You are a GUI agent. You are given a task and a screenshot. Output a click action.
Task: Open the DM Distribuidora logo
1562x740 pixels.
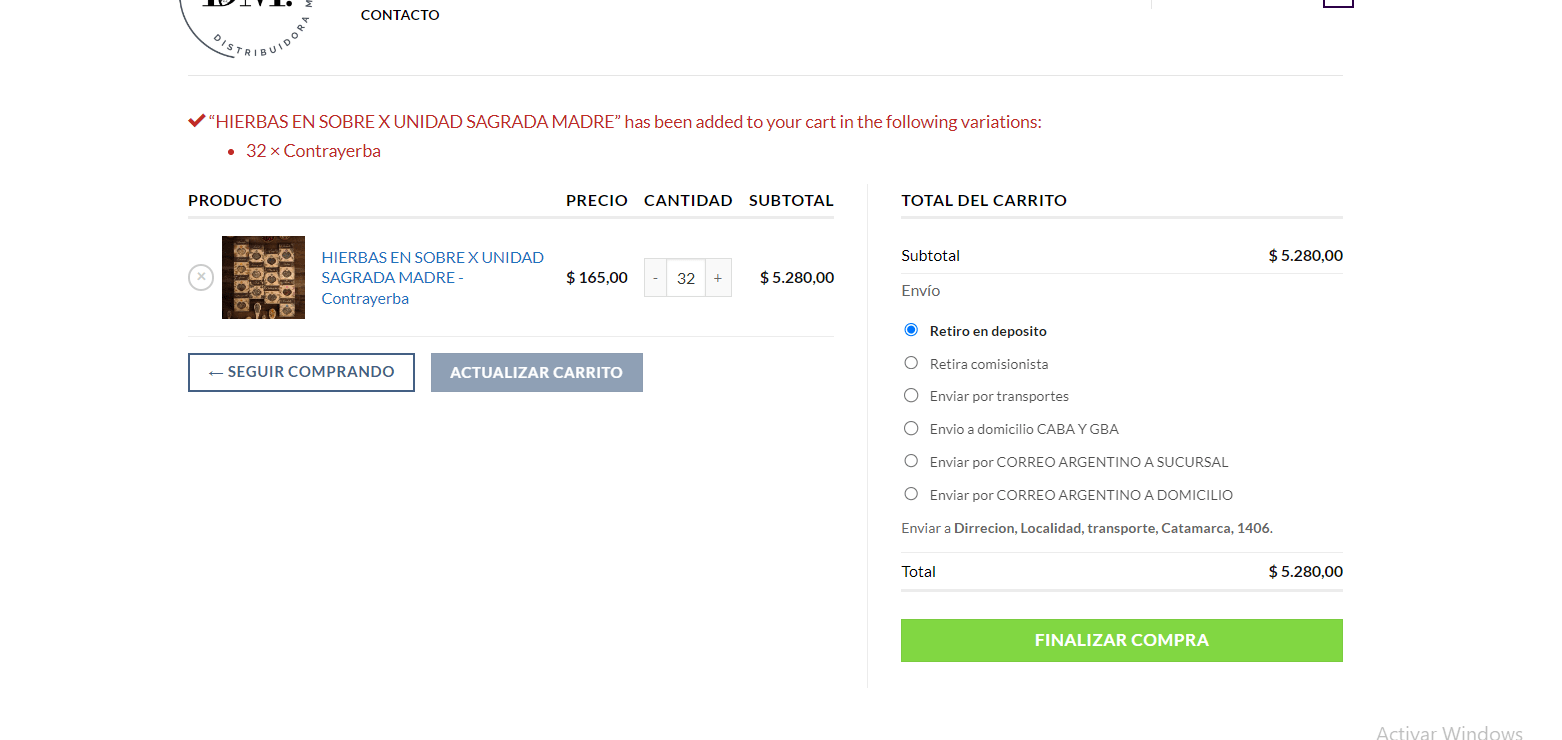point(247,28)
